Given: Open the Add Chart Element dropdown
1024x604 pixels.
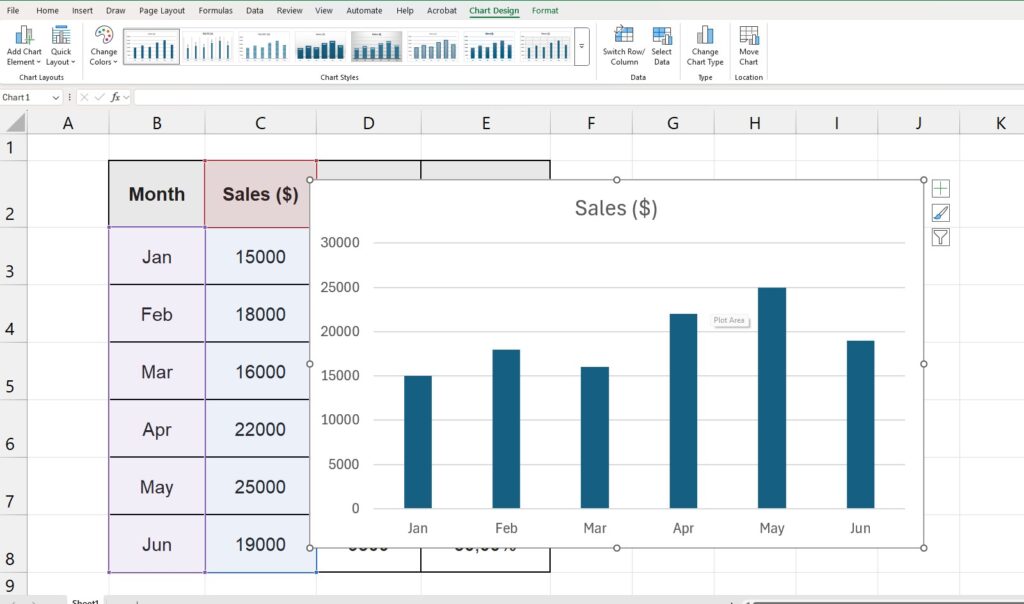Looking at the screenshot, I should (23, 44).
